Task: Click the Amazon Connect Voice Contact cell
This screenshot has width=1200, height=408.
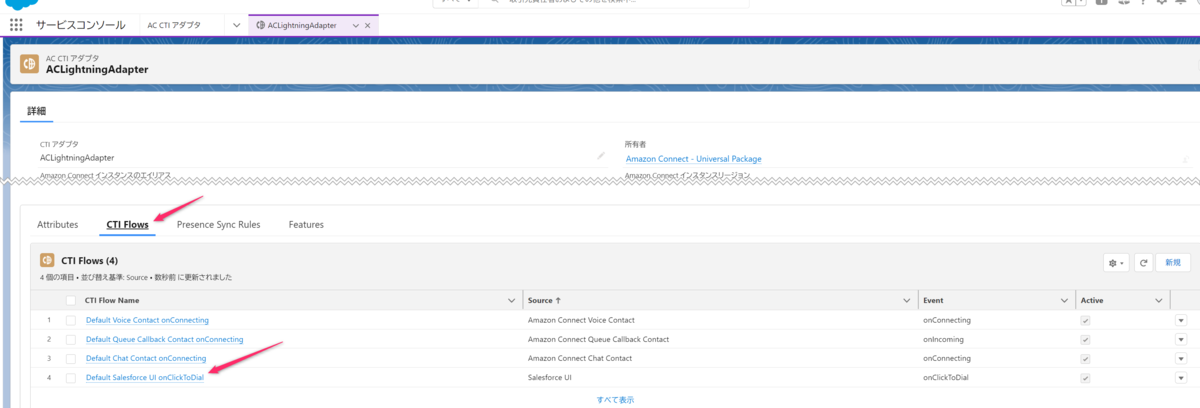Action: point(581,320)
